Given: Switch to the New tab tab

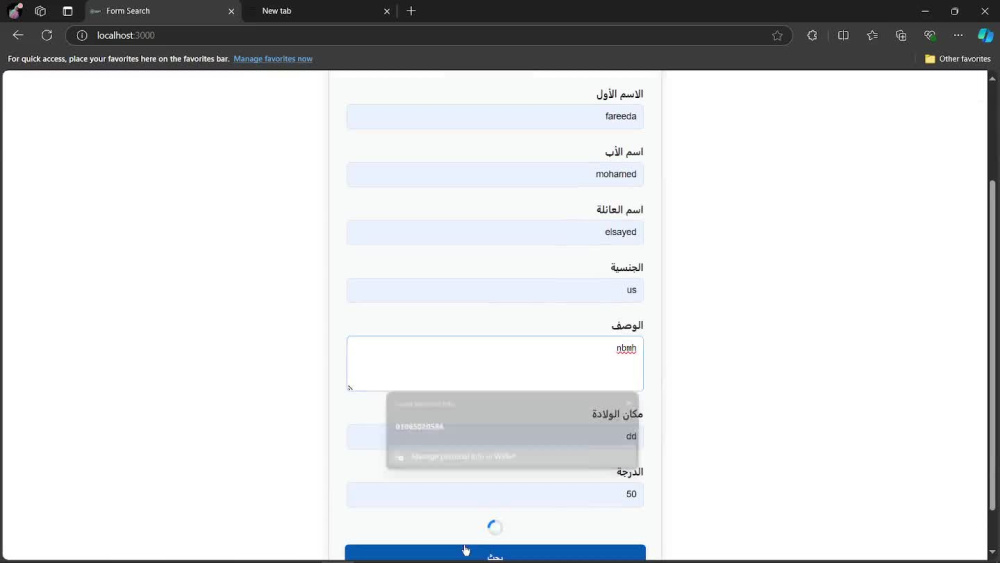Looking at the screenshot, I should click(x=319, y=11).
